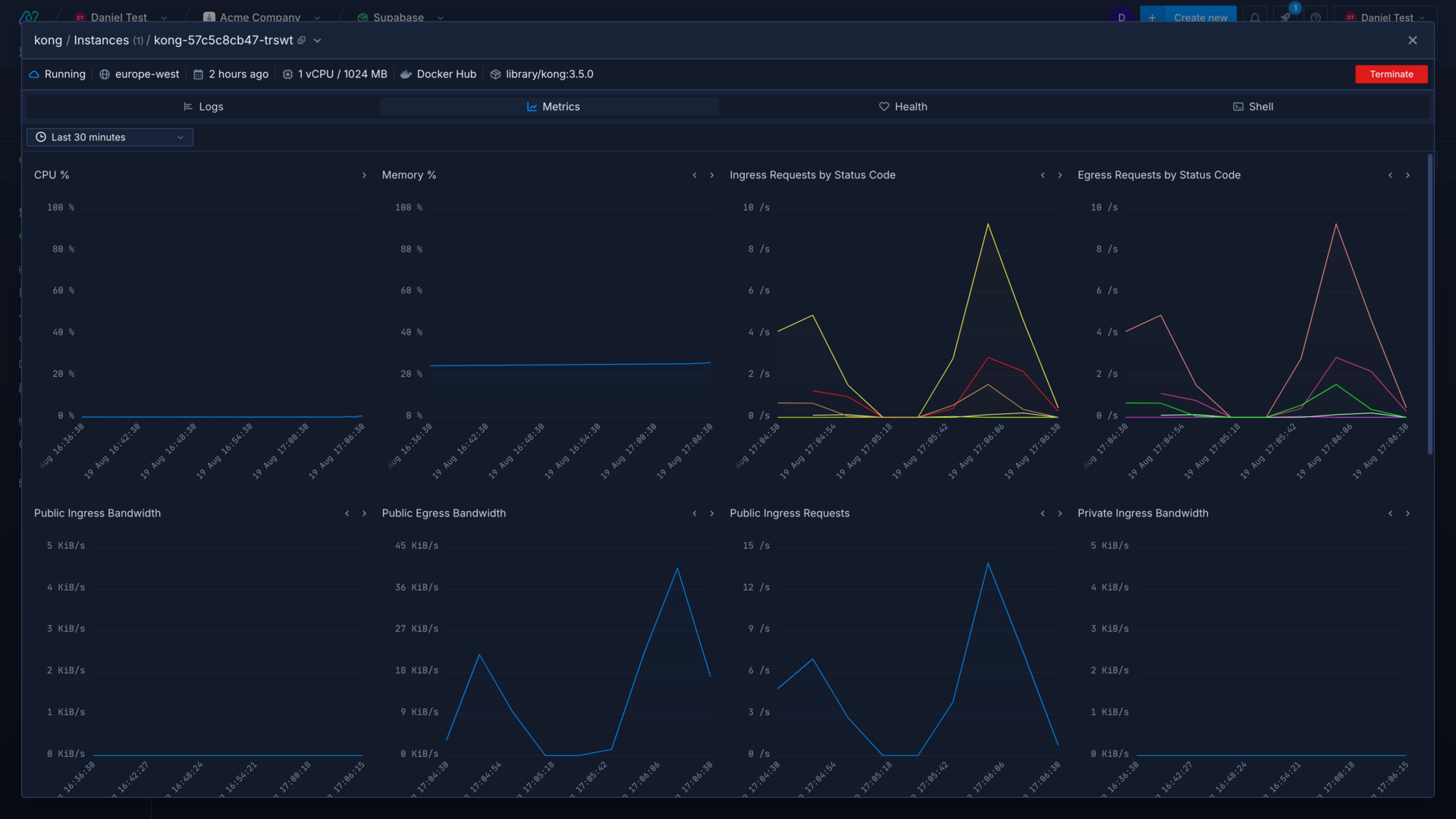
Task: Open Instances breadcrumb link
Action: pyautogui.click(x=101, y=40)
